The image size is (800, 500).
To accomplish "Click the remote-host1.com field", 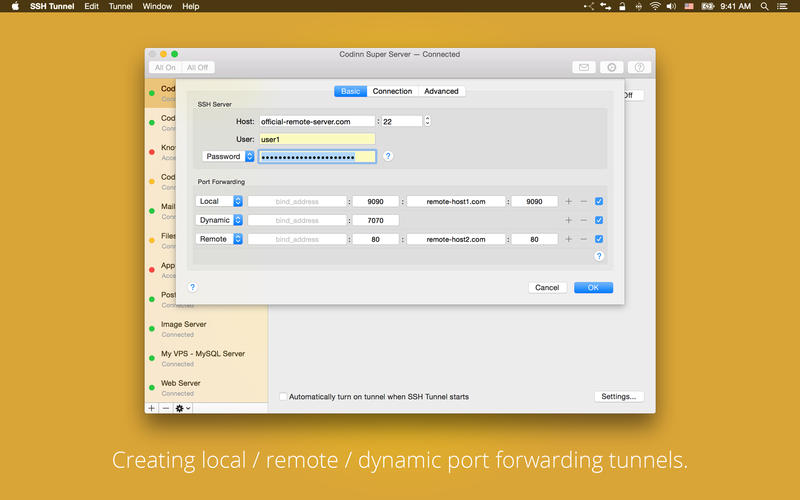I will pos(456,202).
